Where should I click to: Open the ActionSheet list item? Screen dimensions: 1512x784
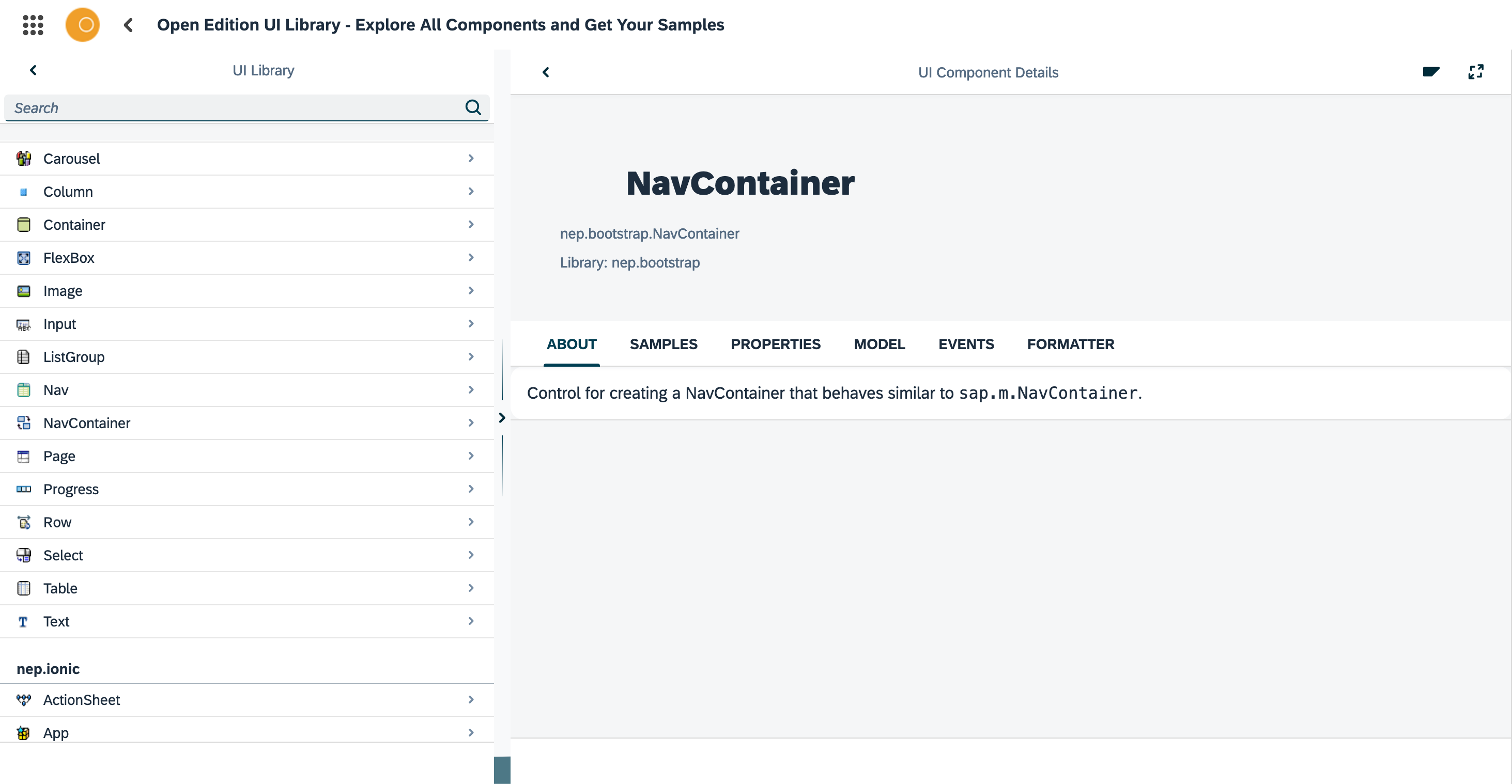coord(246,700)
